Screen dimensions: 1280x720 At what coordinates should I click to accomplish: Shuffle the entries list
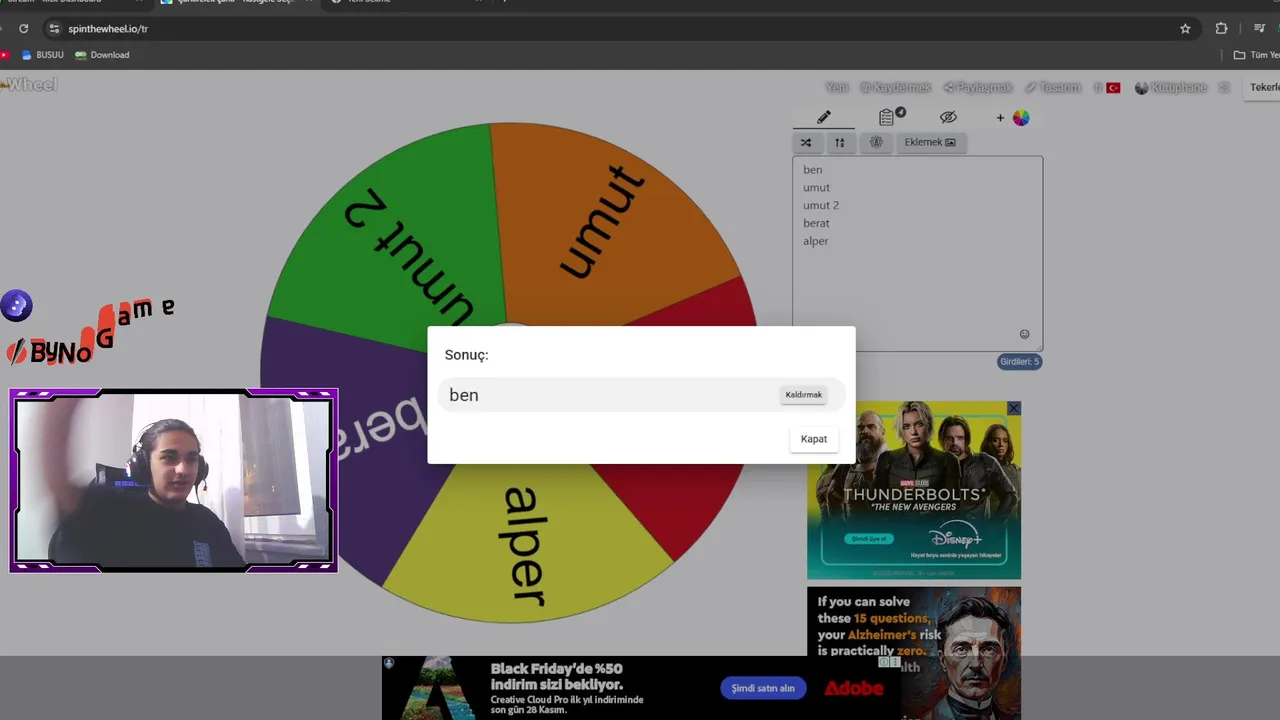point(806,142)
